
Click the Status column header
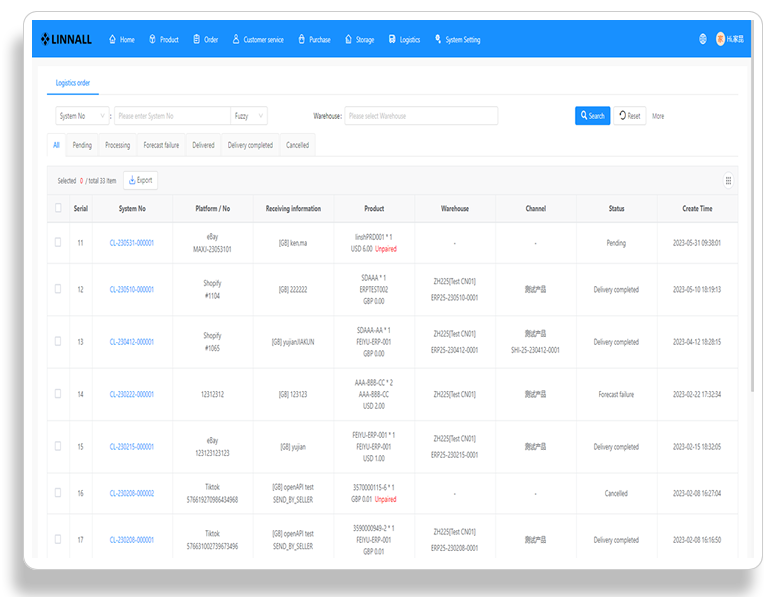click(617, 209)
